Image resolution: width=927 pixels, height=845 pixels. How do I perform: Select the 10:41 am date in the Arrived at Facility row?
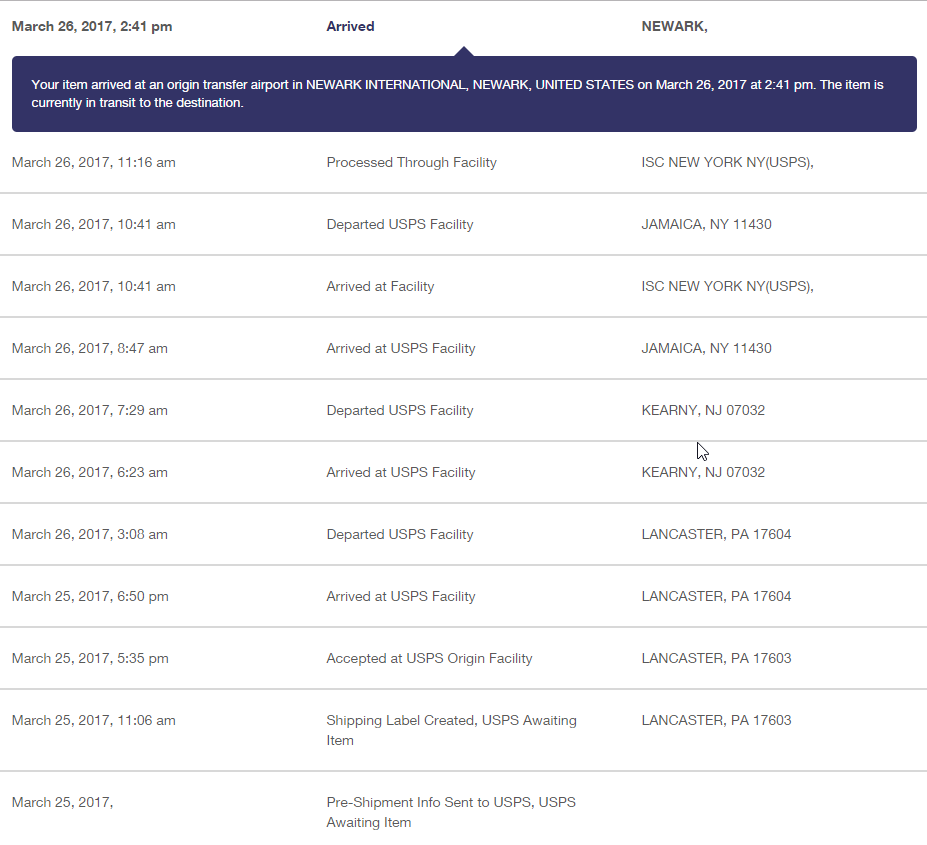(x=93, y=287)
